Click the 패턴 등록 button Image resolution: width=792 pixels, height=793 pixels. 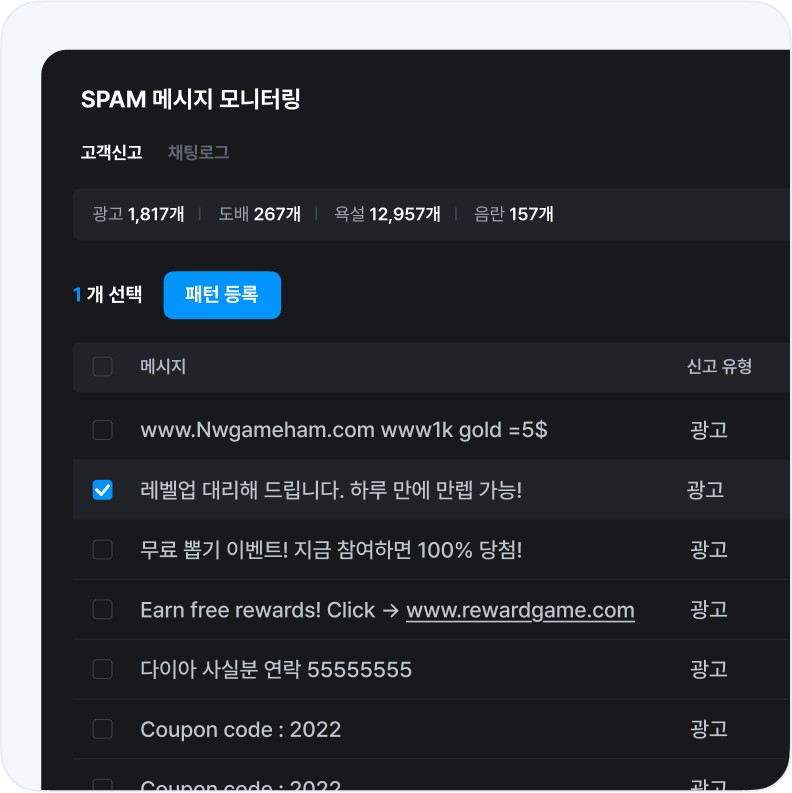click(x=222, y=295)
